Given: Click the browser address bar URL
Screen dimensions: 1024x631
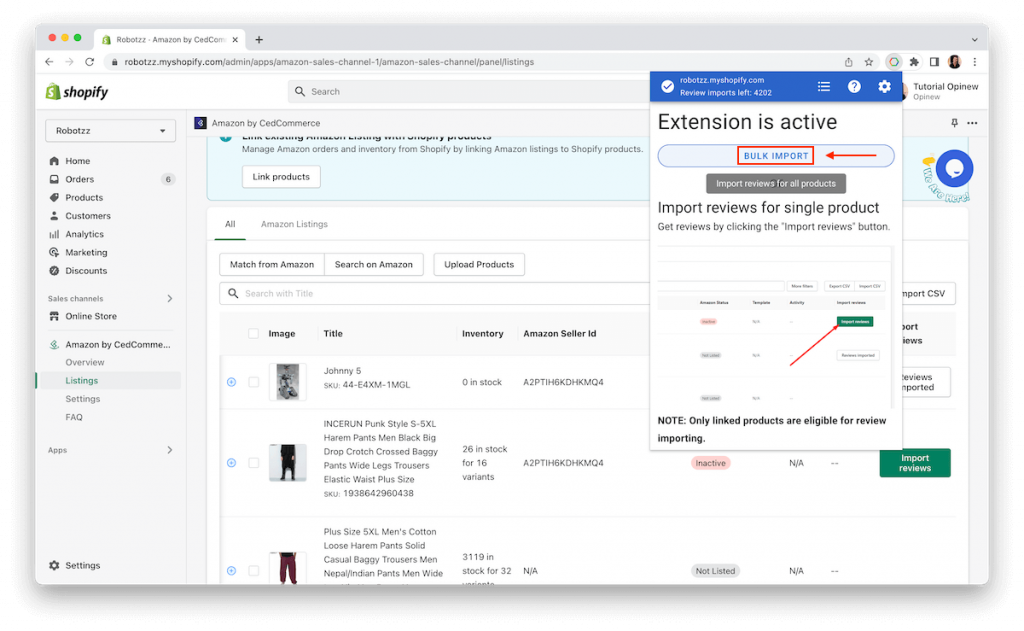Looking at the screenshot, I should click(x=329, y=62).
